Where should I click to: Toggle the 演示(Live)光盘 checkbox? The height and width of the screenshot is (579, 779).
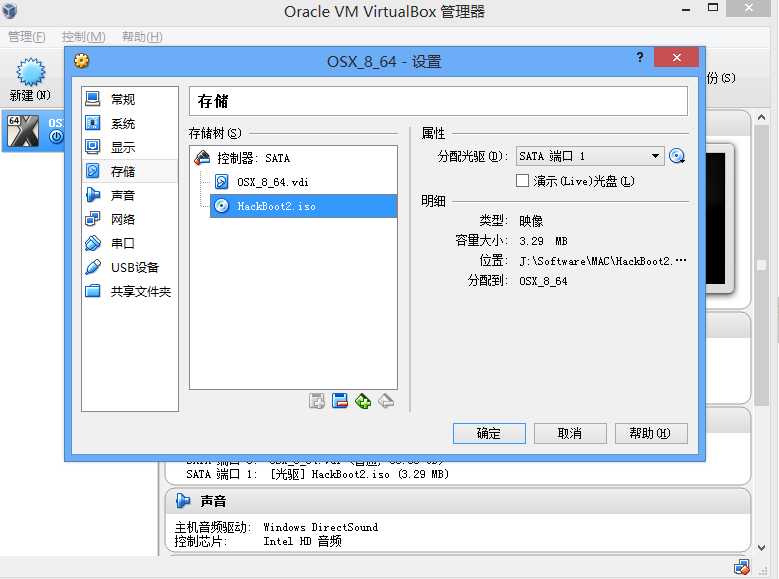click(522, 180)
